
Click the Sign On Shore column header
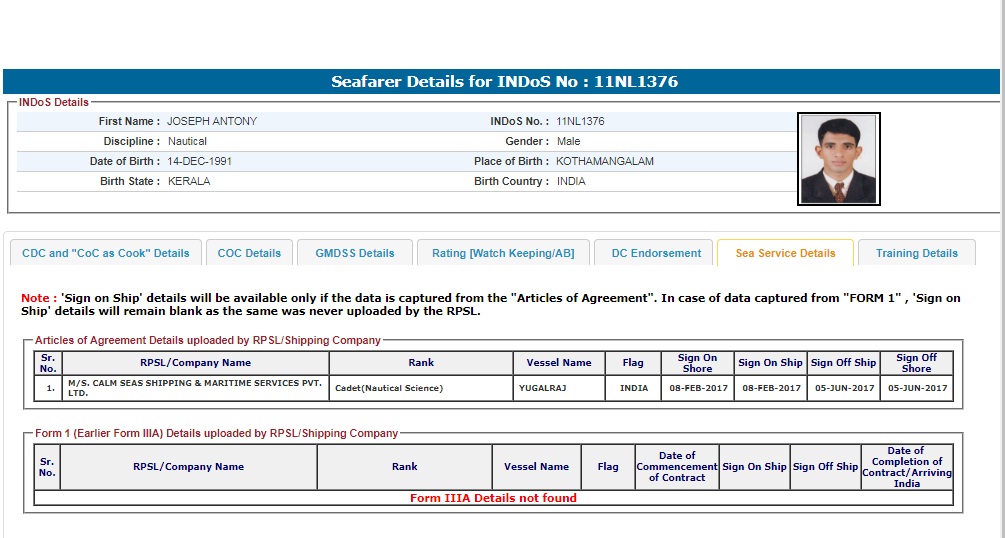pos(697,363)
